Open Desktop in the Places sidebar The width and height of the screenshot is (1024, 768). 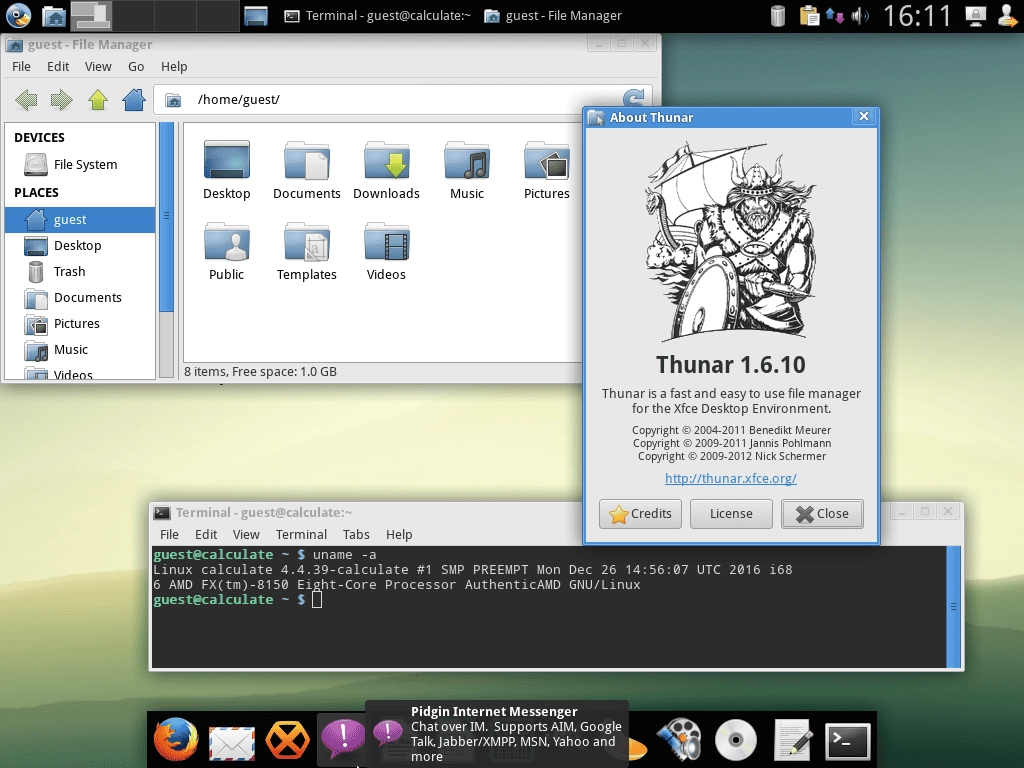(x=80, y=246)
